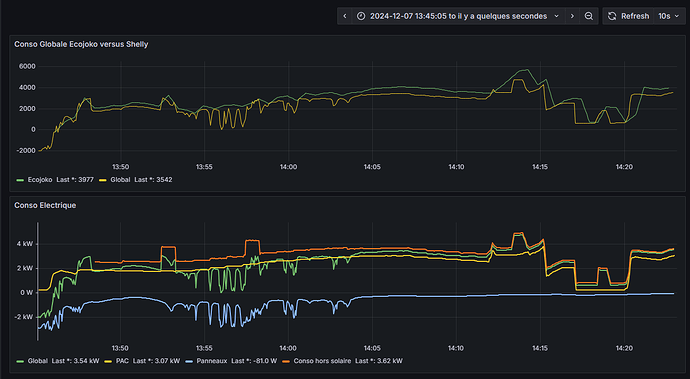Click the clock icon in time picker

361,16
